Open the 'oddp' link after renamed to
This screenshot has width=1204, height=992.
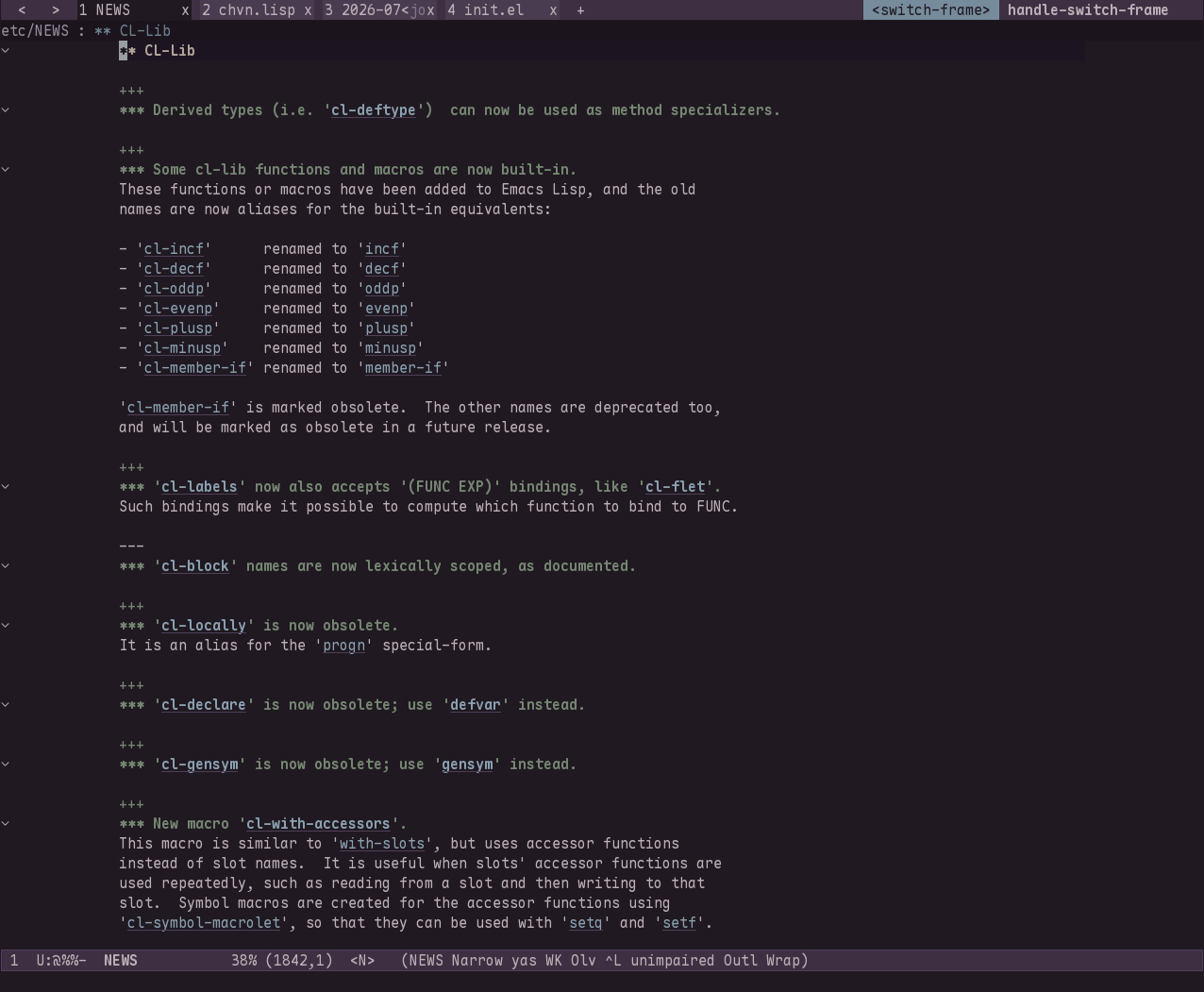tap(382, 289)
